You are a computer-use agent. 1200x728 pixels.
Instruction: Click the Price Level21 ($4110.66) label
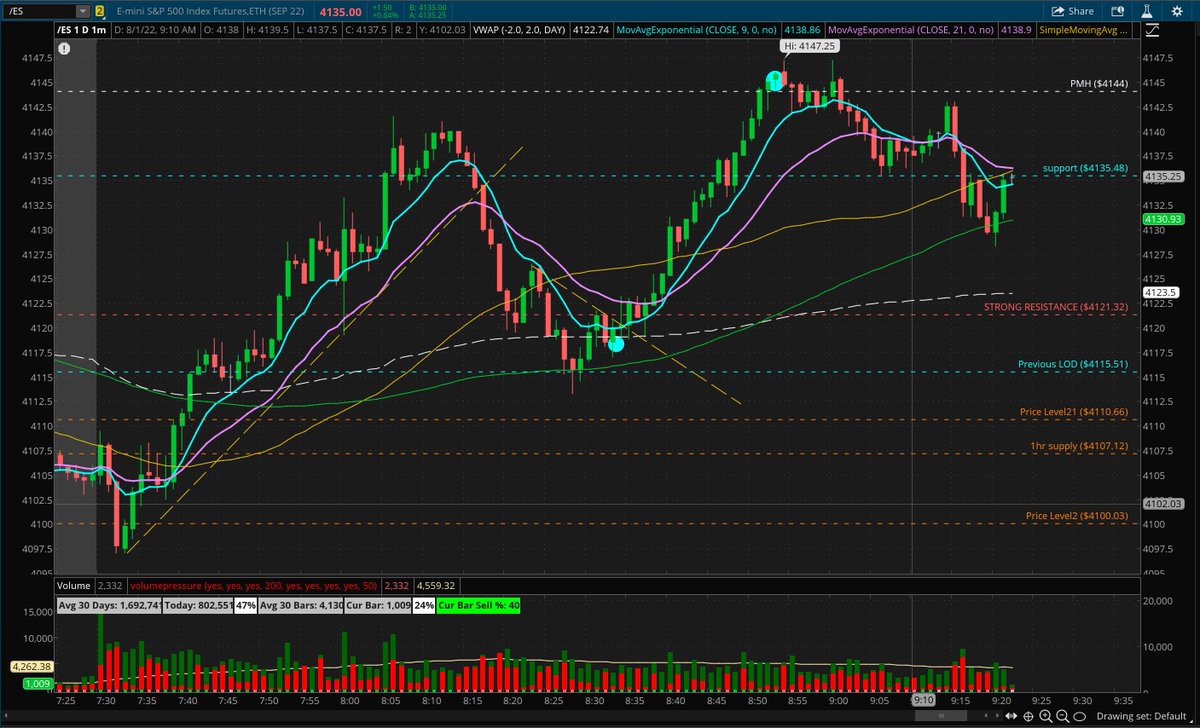1074,412
